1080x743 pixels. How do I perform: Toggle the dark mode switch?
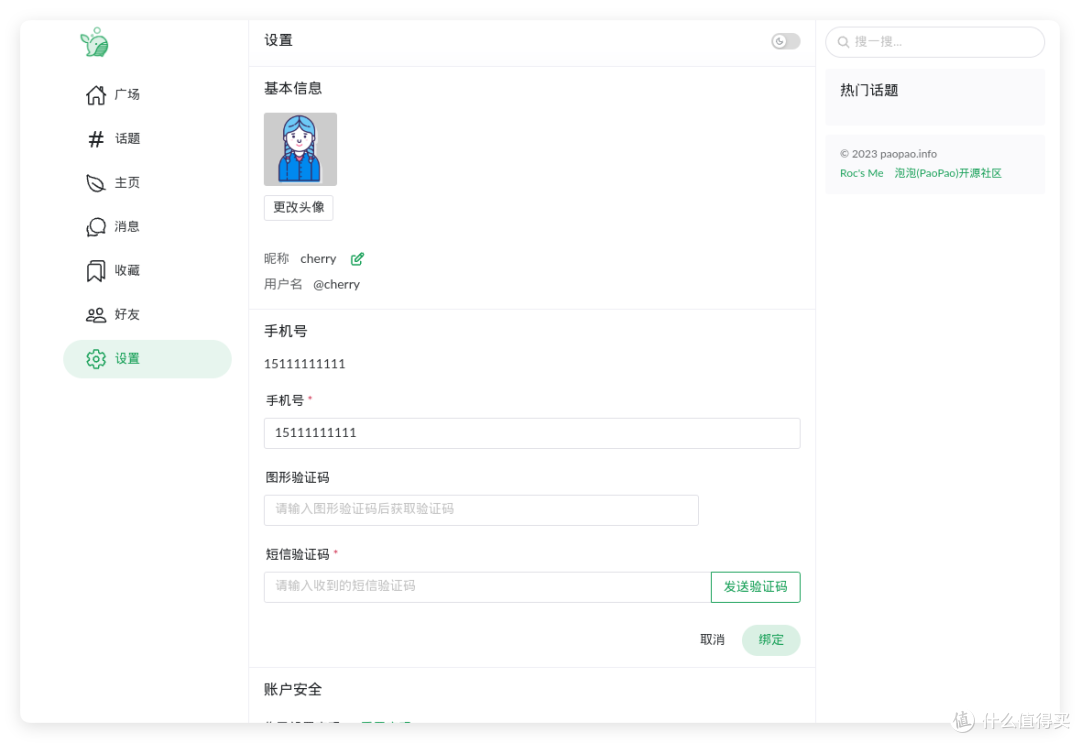click(x=785, y=41)
